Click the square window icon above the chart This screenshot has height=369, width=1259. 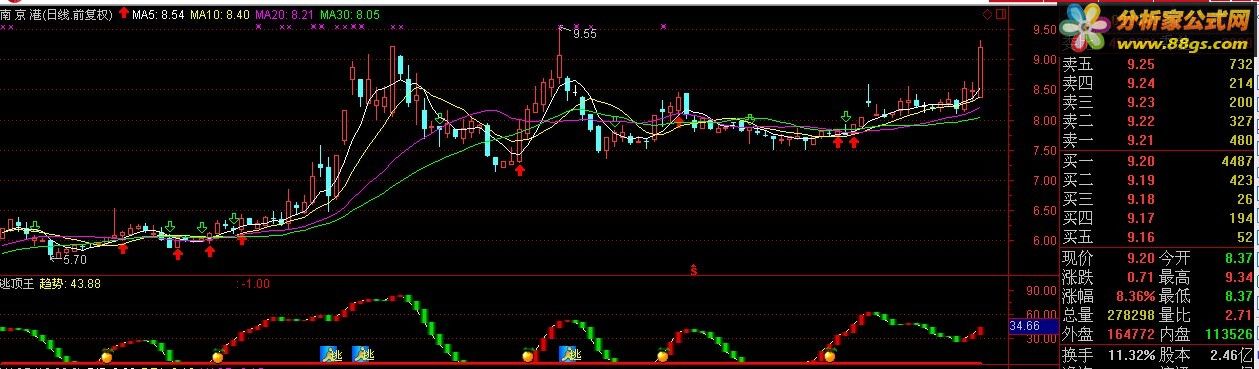pos(999,15)
